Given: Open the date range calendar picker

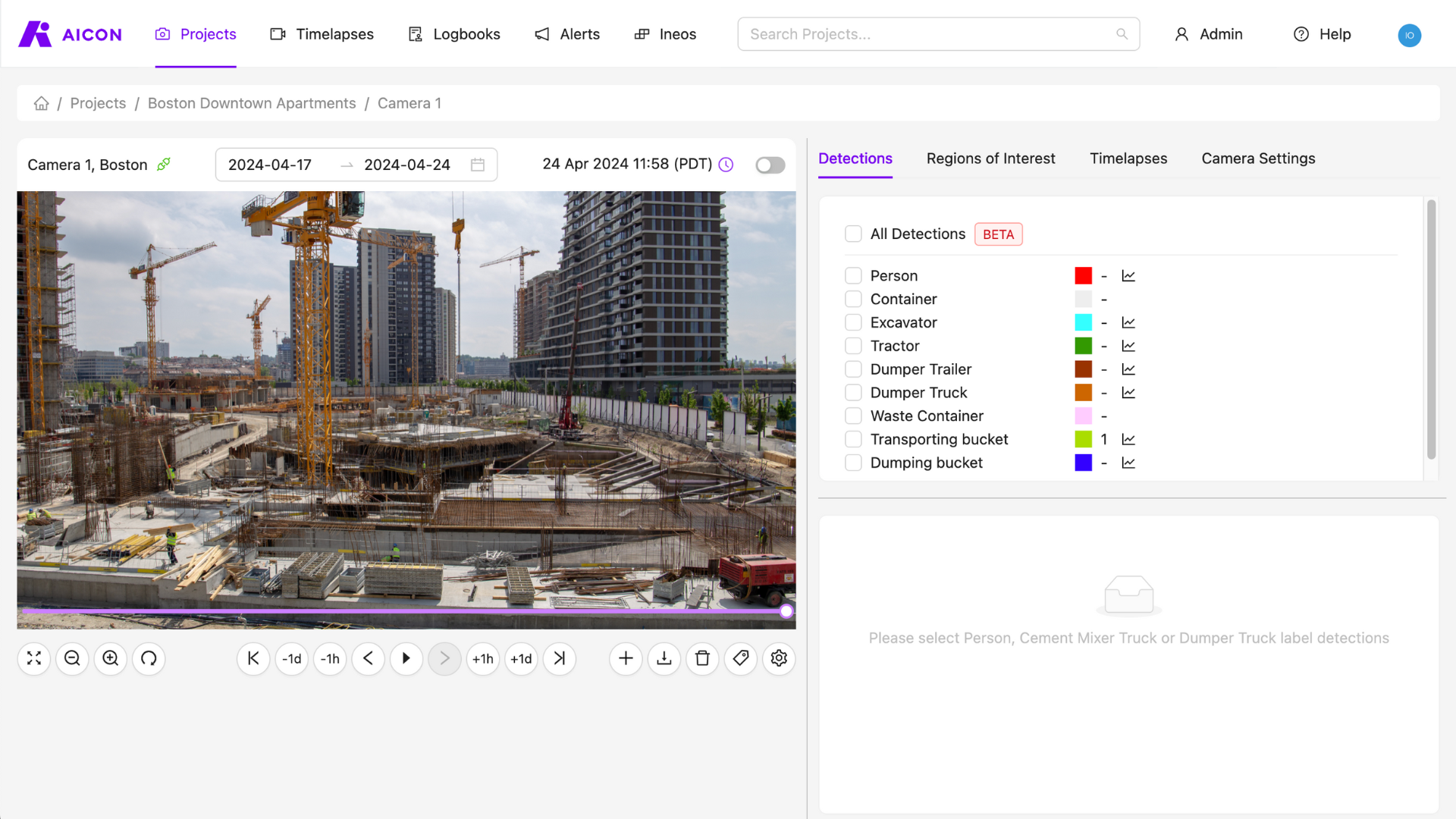Looking at the screenshot, I should 478,165.
